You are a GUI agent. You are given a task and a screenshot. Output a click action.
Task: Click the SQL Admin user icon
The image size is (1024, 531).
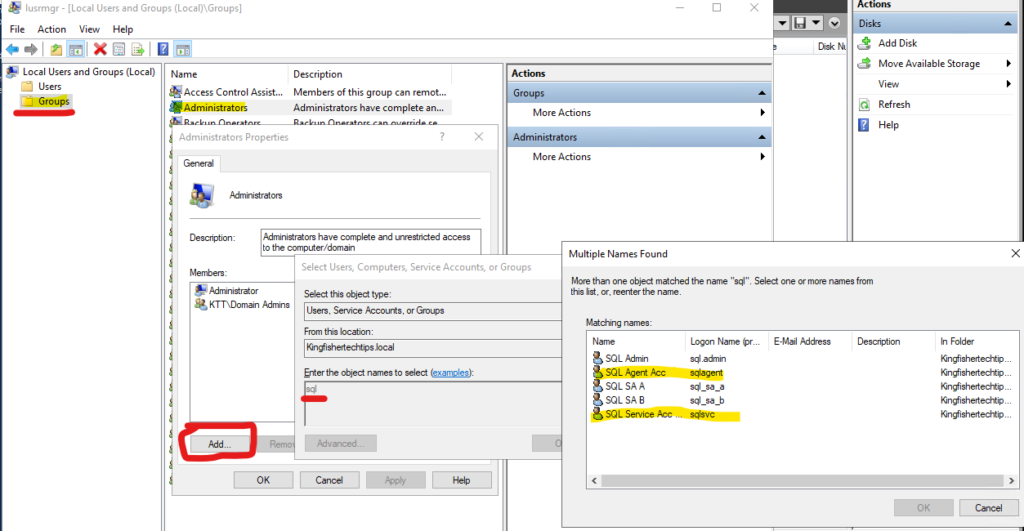pos(597,358)
